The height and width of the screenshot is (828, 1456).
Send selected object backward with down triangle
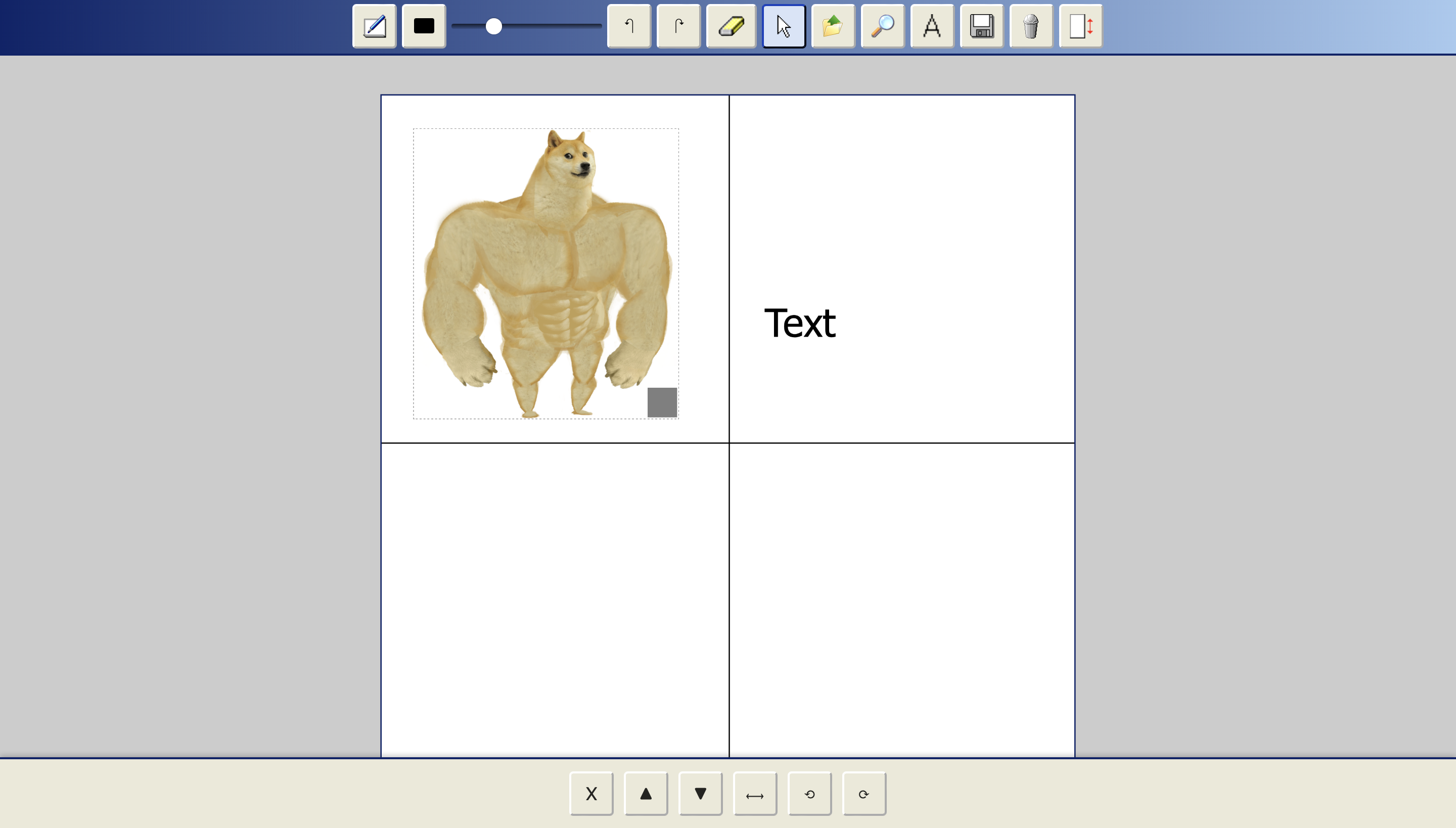[x=701, y=793]
